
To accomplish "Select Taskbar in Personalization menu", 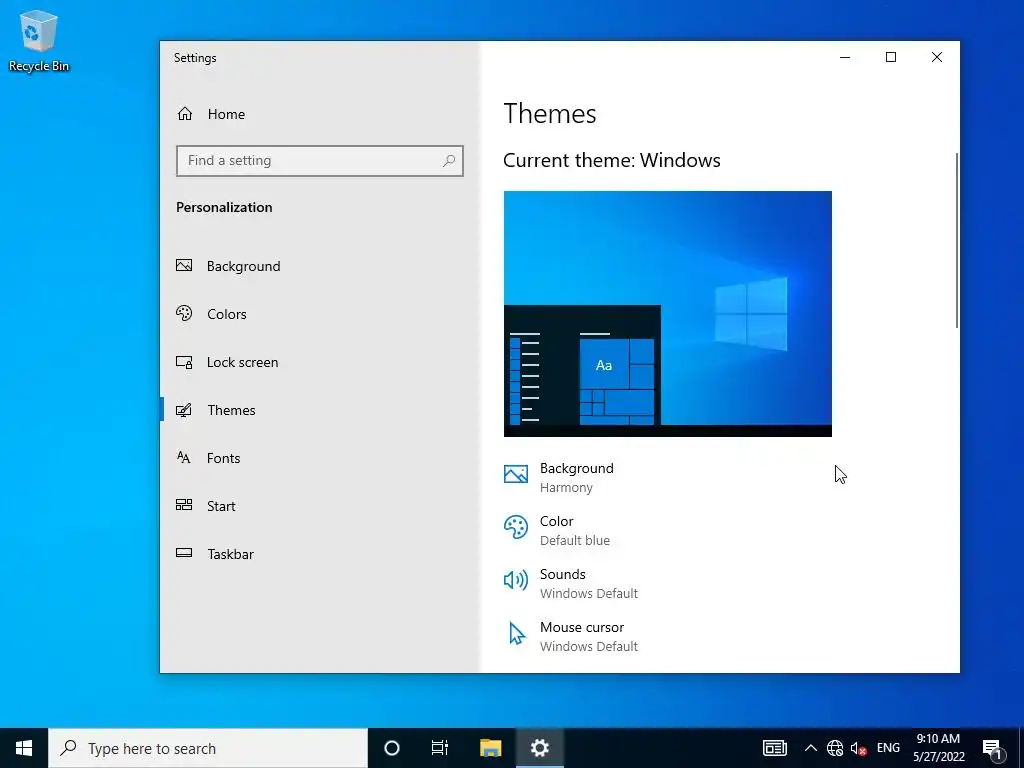I will coord(319,554).
